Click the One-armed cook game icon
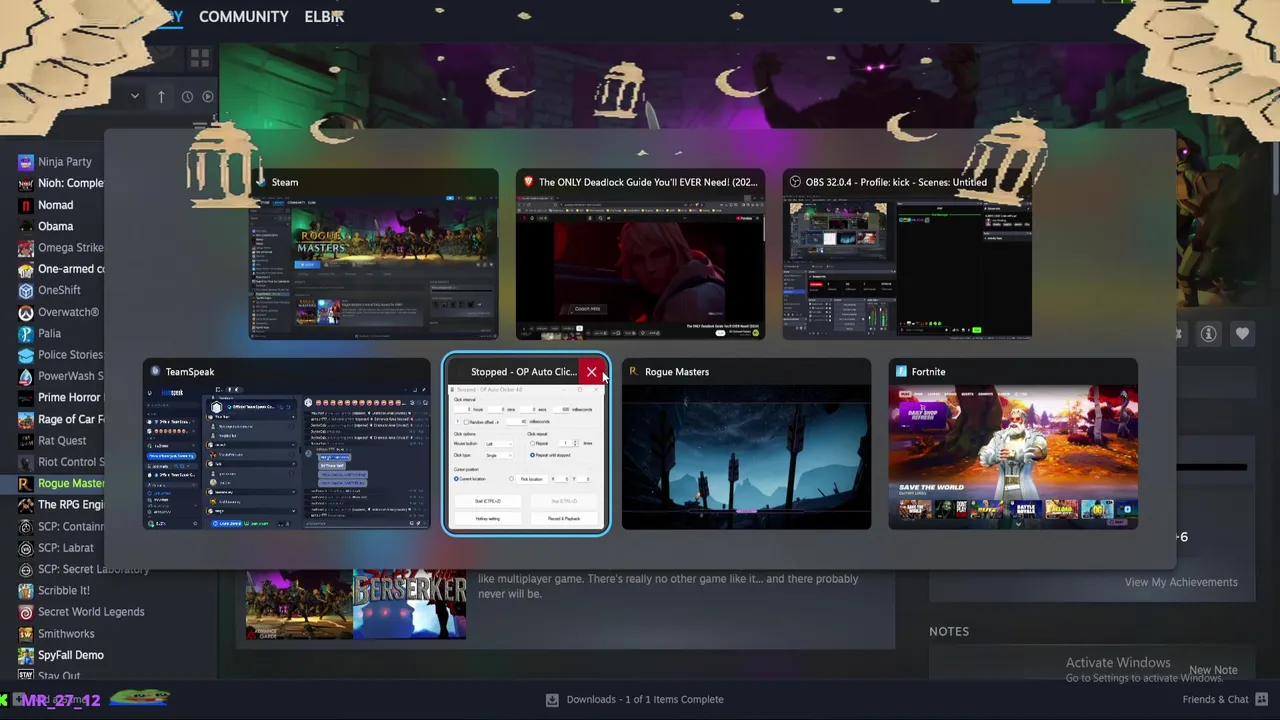Image resolution: width=1280 pixels, height=720 pixels. point(26,269)
